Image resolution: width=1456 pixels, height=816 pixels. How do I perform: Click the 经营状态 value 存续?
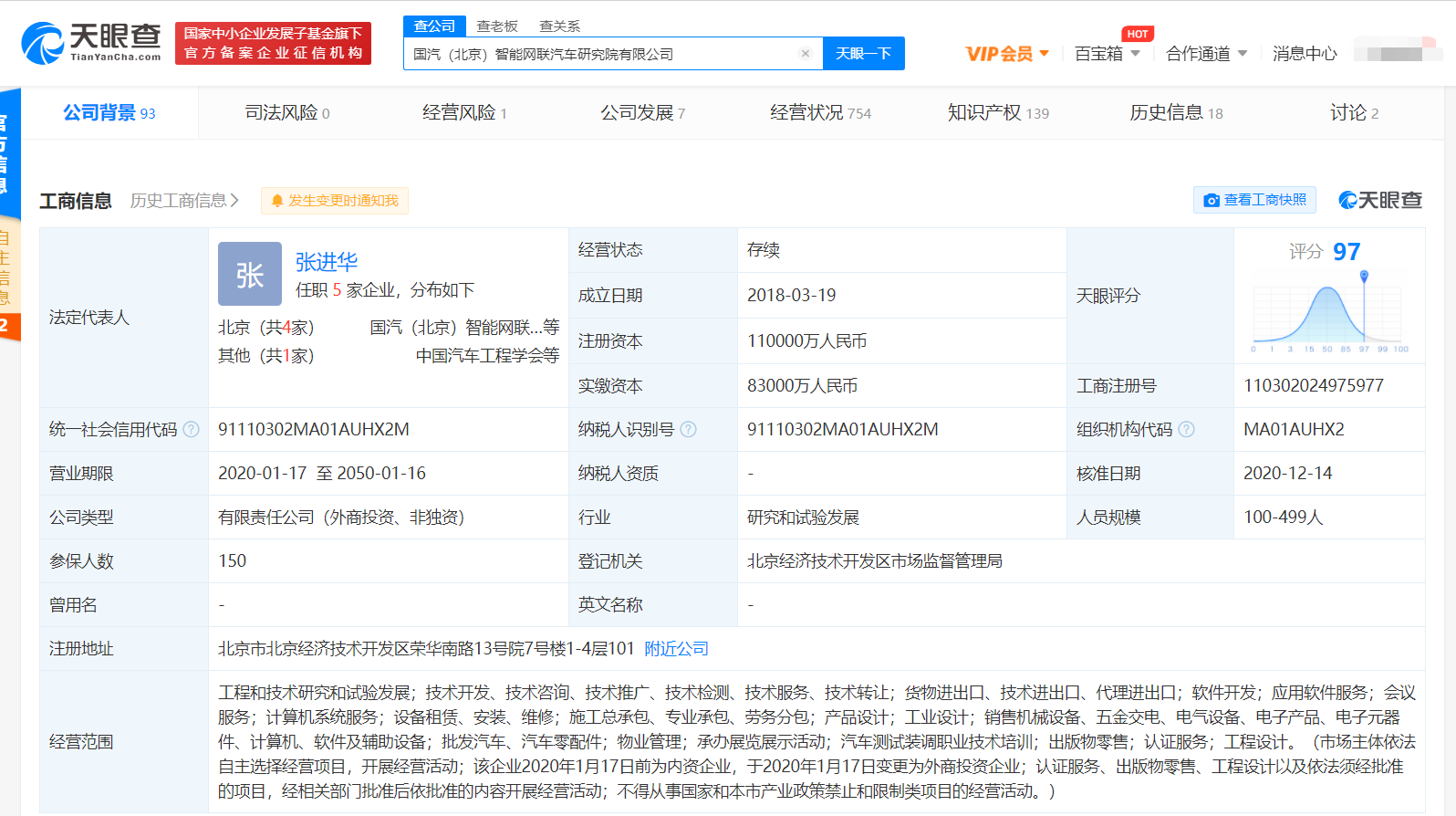(x=763, y=250)
